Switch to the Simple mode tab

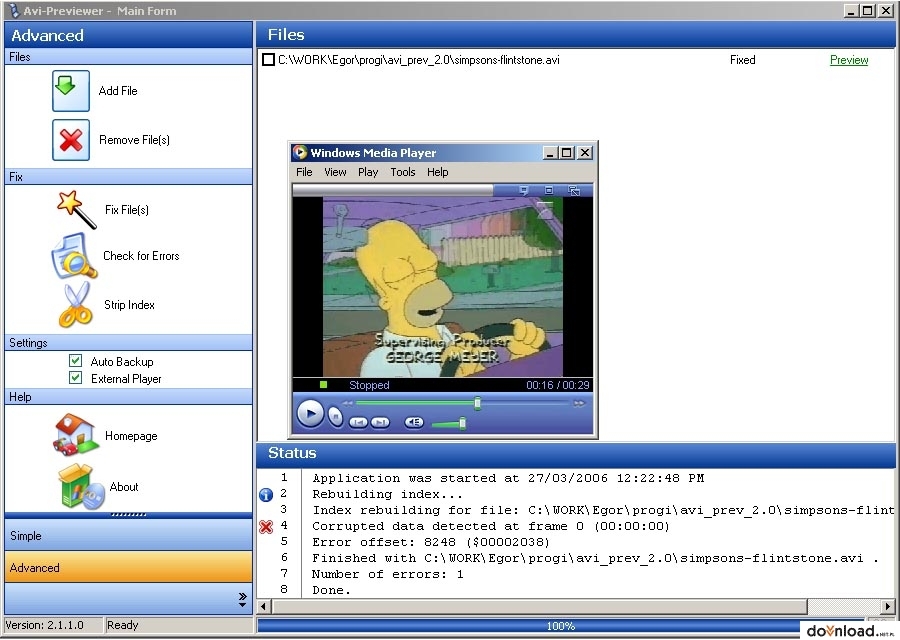(129, 536)
